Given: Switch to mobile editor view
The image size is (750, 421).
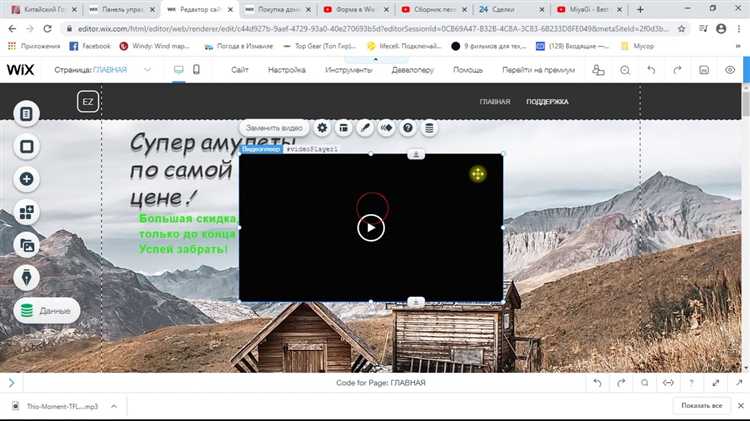Looking at the screenshot, I should coord(196,70).
